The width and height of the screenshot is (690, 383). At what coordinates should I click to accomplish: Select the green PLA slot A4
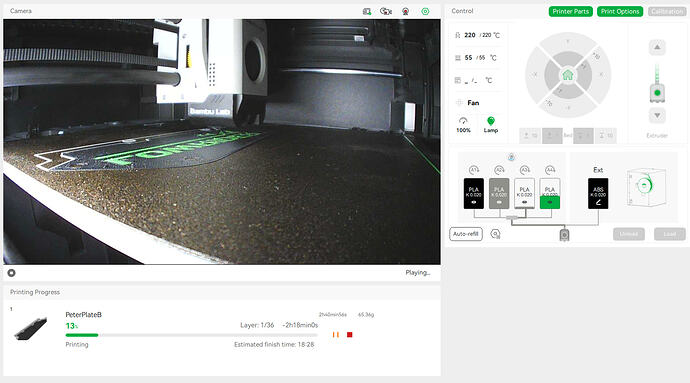pos(550,193)
